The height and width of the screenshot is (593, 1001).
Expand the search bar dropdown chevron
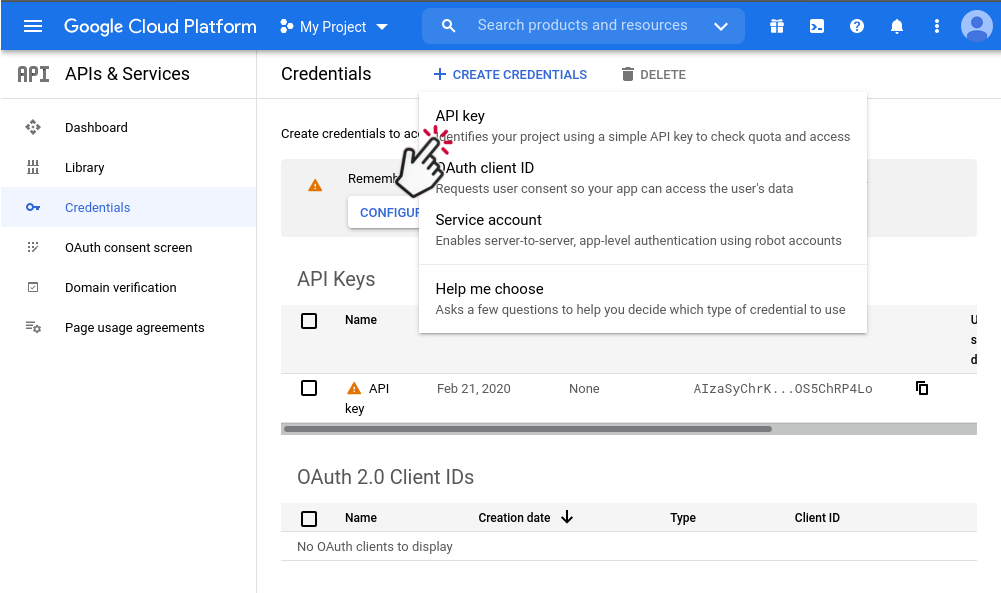tap(721, 26)
